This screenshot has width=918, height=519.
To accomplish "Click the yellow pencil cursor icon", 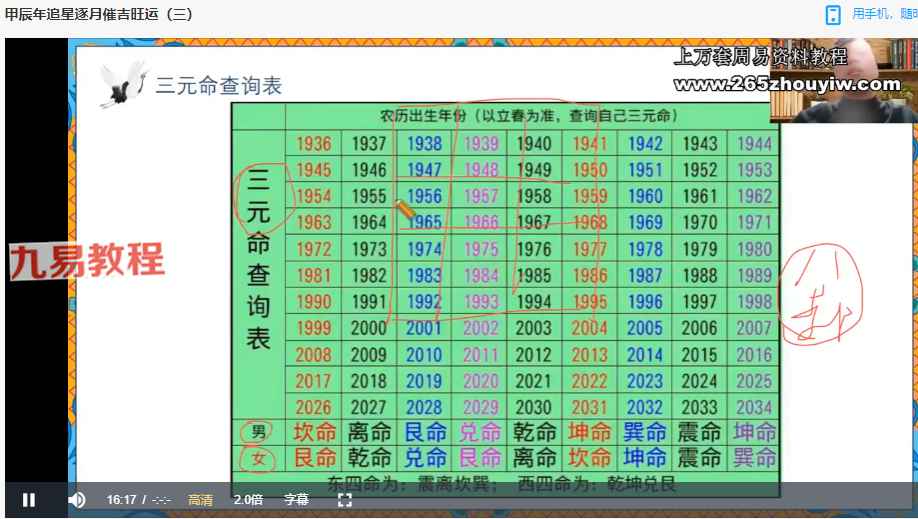I will click(x=404, y=209).
